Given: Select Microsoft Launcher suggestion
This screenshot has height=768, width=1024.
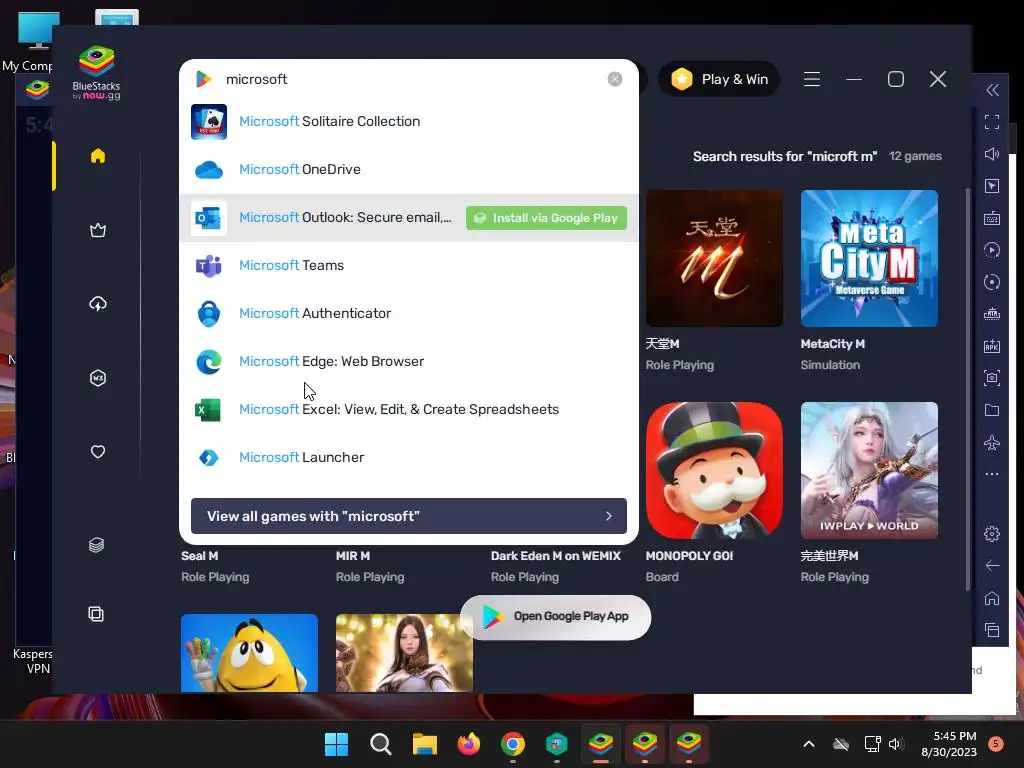Looking at the screenshot, I should tap(409, 458).
